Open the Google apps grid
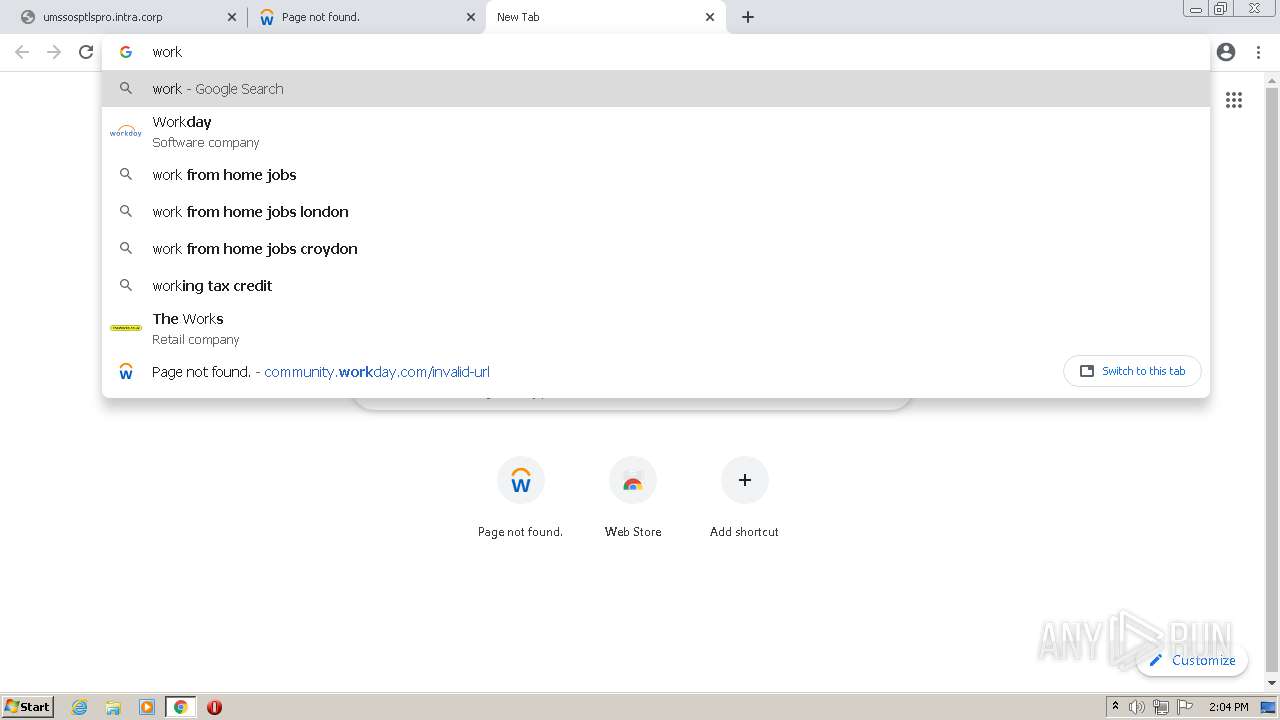The height and width of the screenshot is (720, 1280). 1234,100
